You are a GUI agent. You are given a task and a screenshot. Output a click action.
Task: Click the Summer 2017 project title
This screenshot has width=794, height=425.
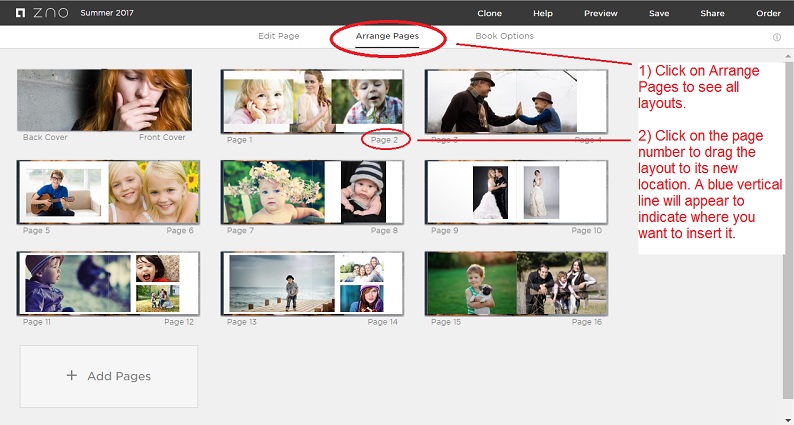tap(107, 13)
